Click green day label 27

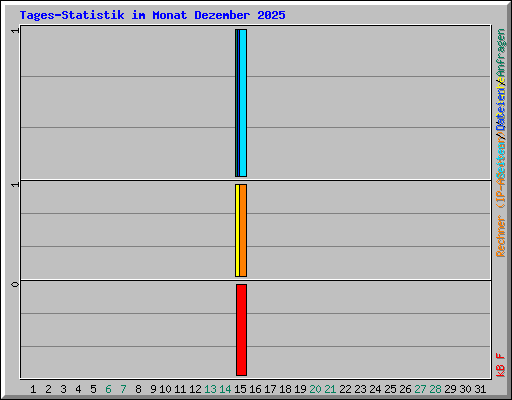tap(420, 389)
